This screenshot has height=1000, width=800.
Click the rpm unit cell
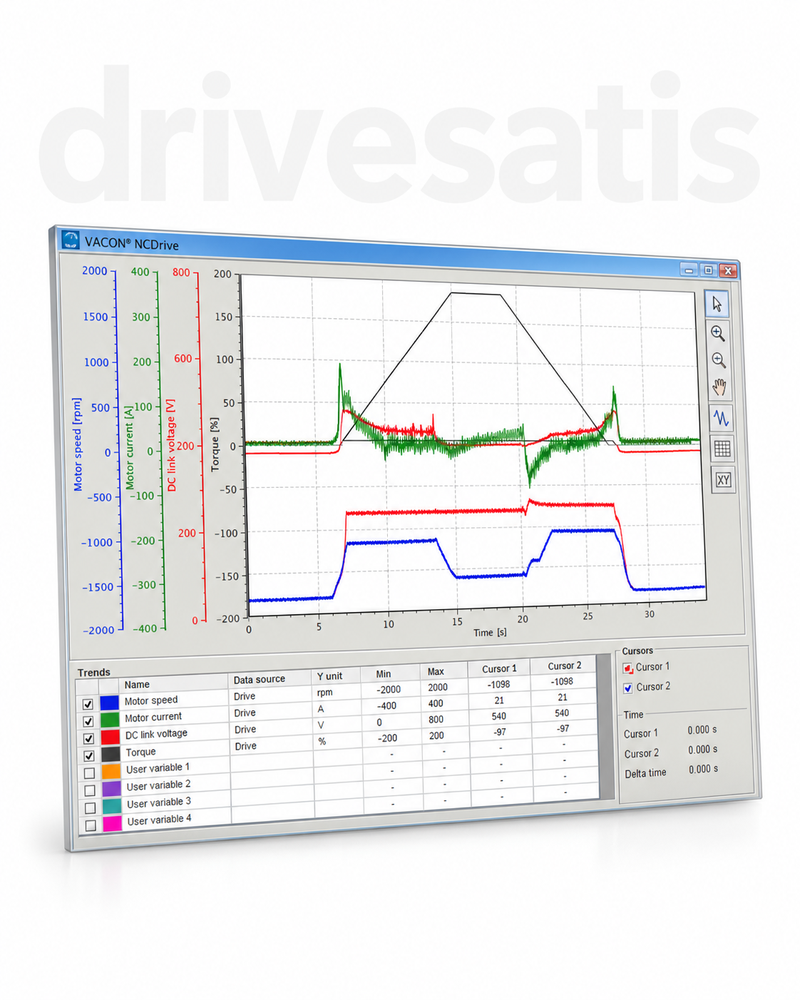[x=325, y=692]
